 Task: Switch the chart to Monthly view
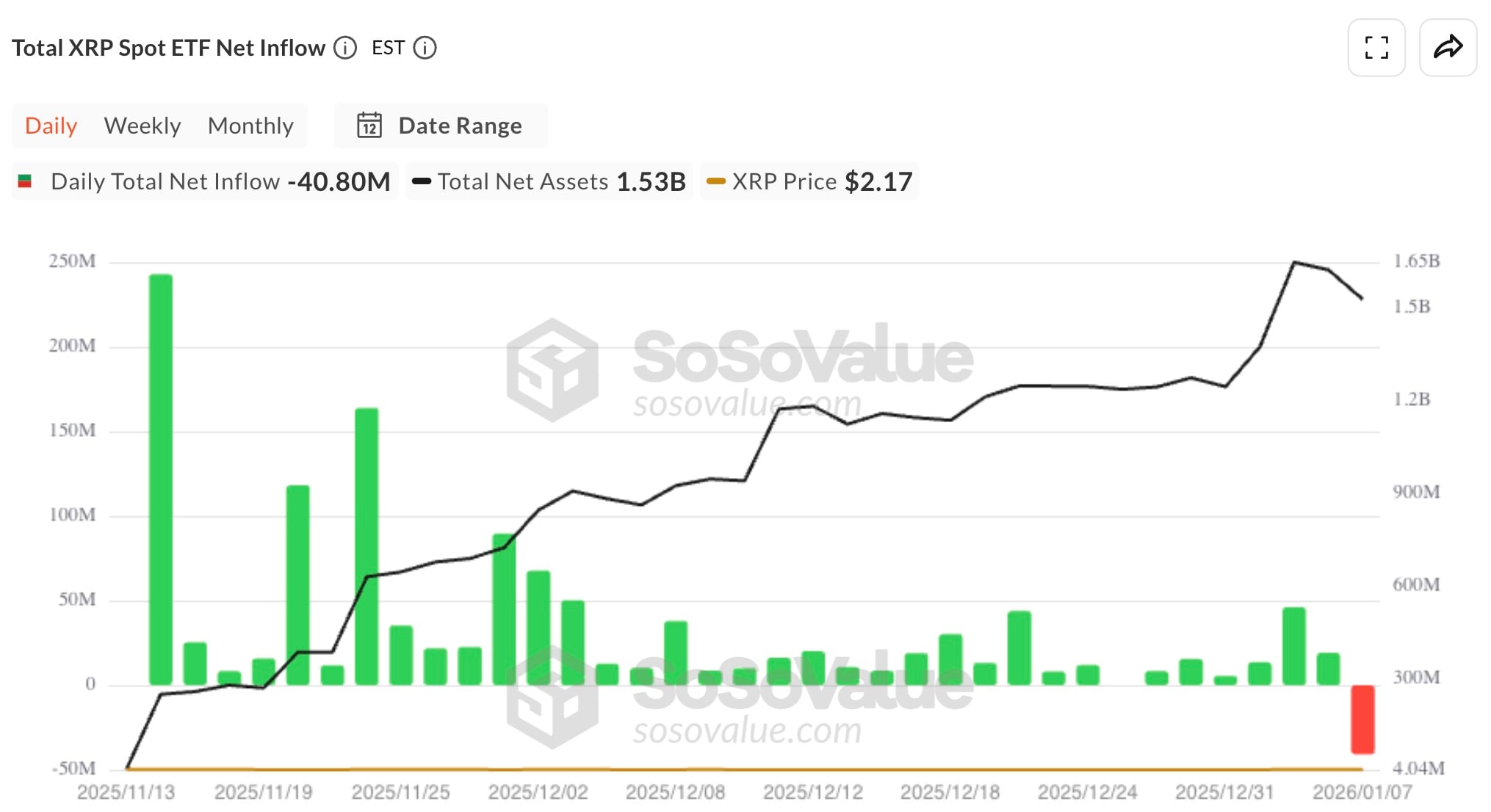click(250, 125)
